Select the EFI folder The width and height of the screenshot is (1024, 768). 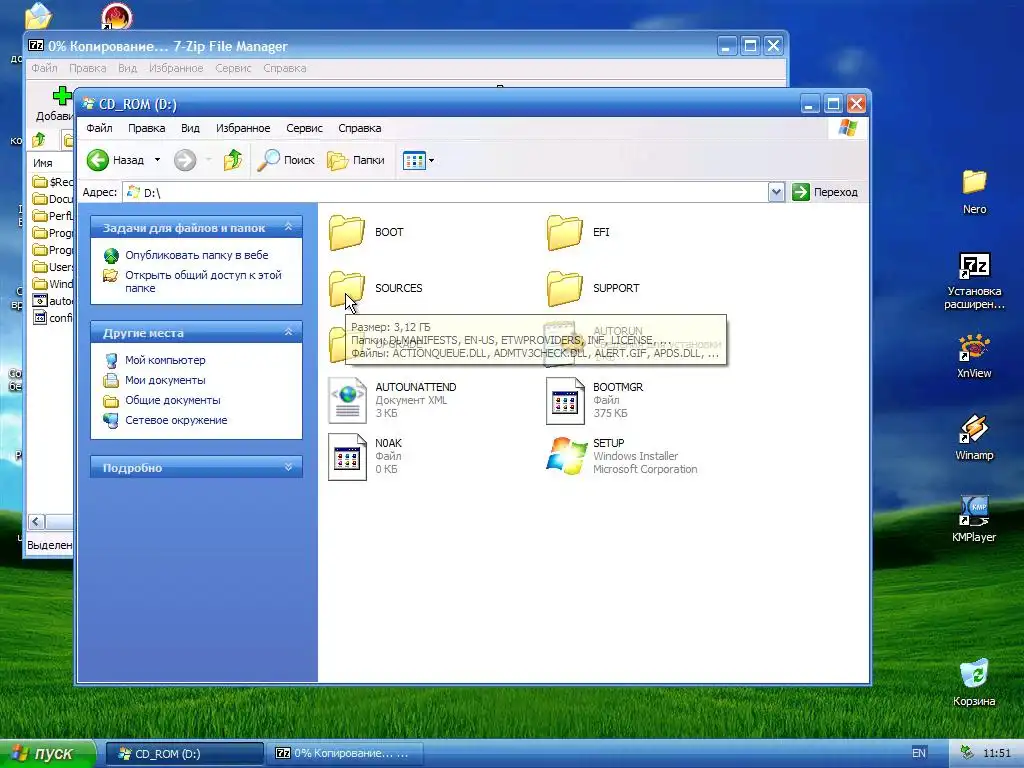578,232
